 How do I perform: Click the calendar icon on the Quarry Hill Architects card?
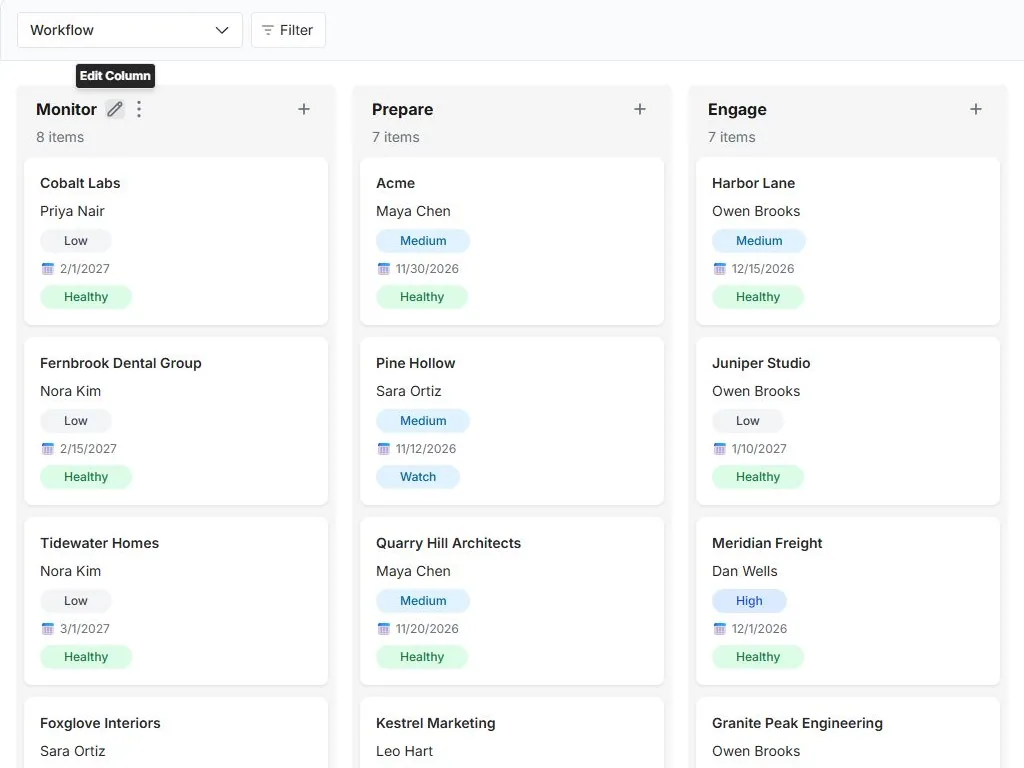pos(383,629)
